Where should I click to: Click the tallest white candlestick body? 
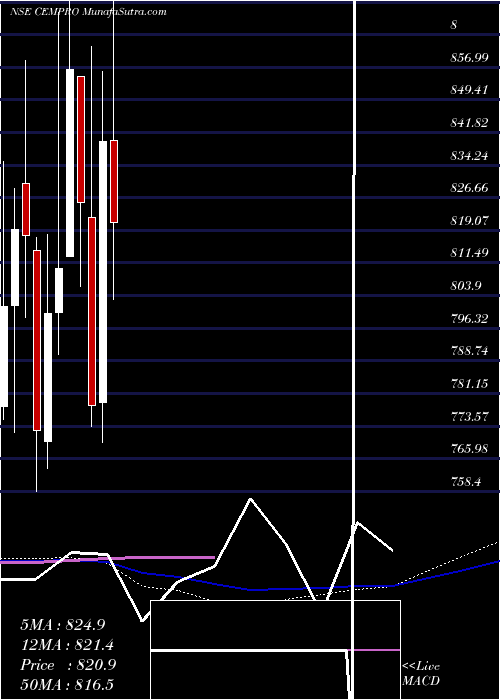coord(103,272)
